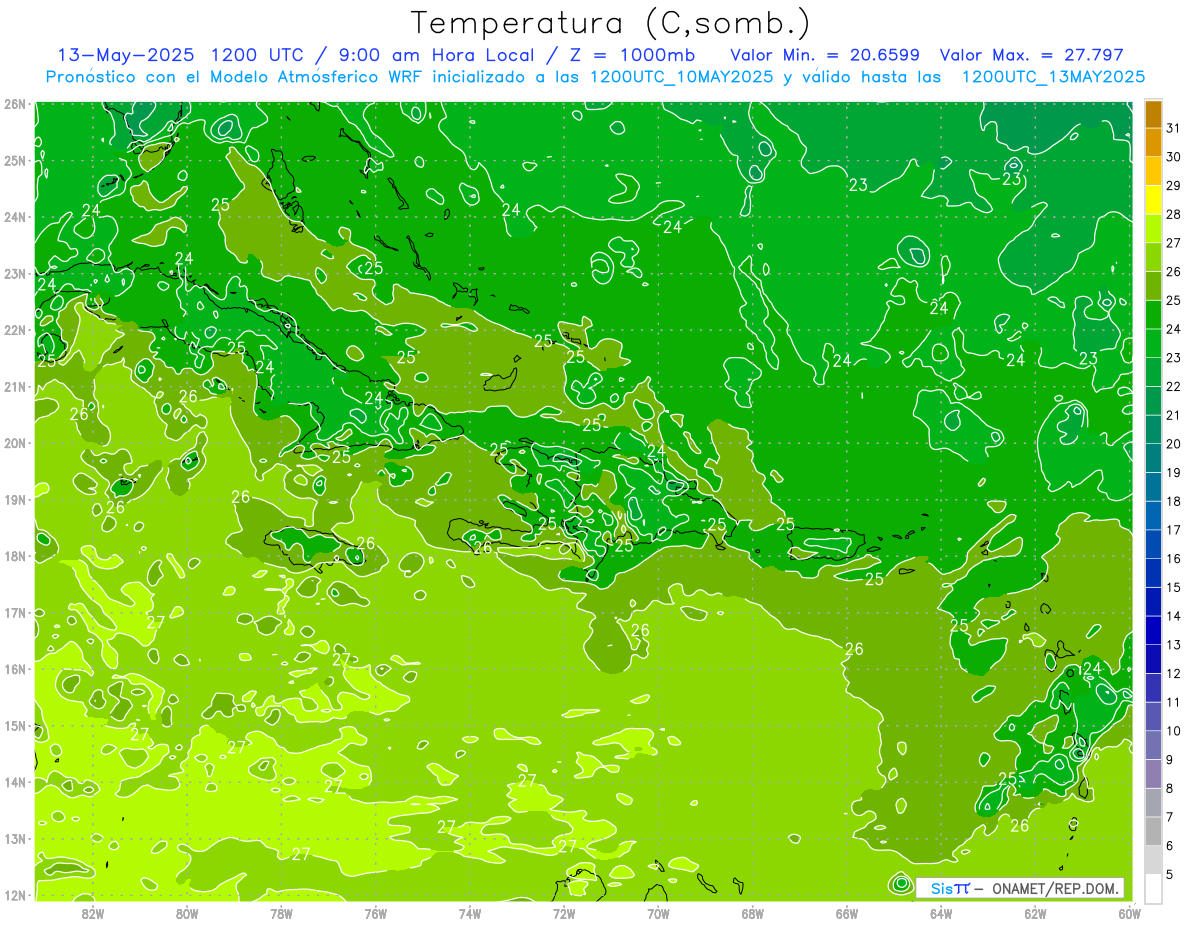Click legend scale value 28
Image resolution: width=1200 pixels, height=927 pixels.
(1174, 214)
